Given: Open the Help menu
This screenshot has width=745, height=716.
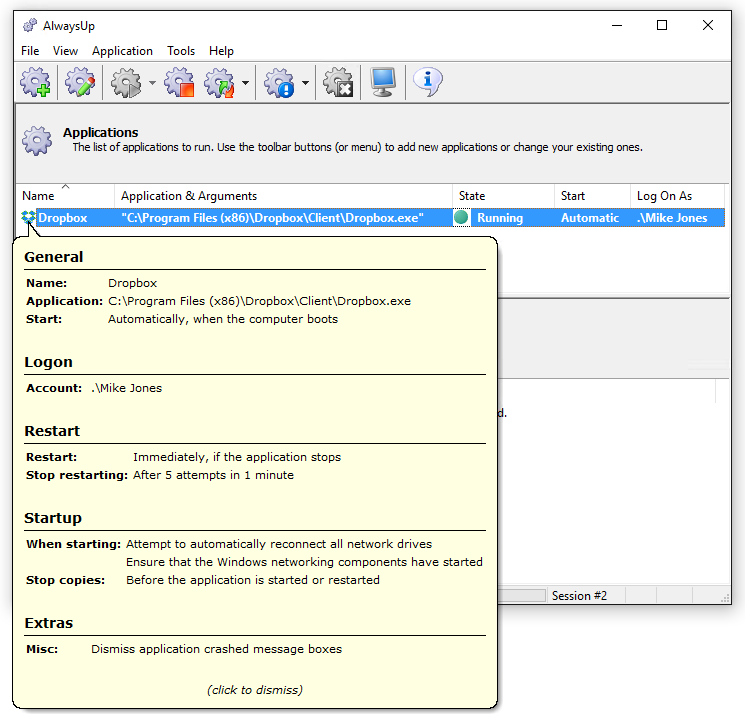Looking at the screenshot, I should (221, 51).
